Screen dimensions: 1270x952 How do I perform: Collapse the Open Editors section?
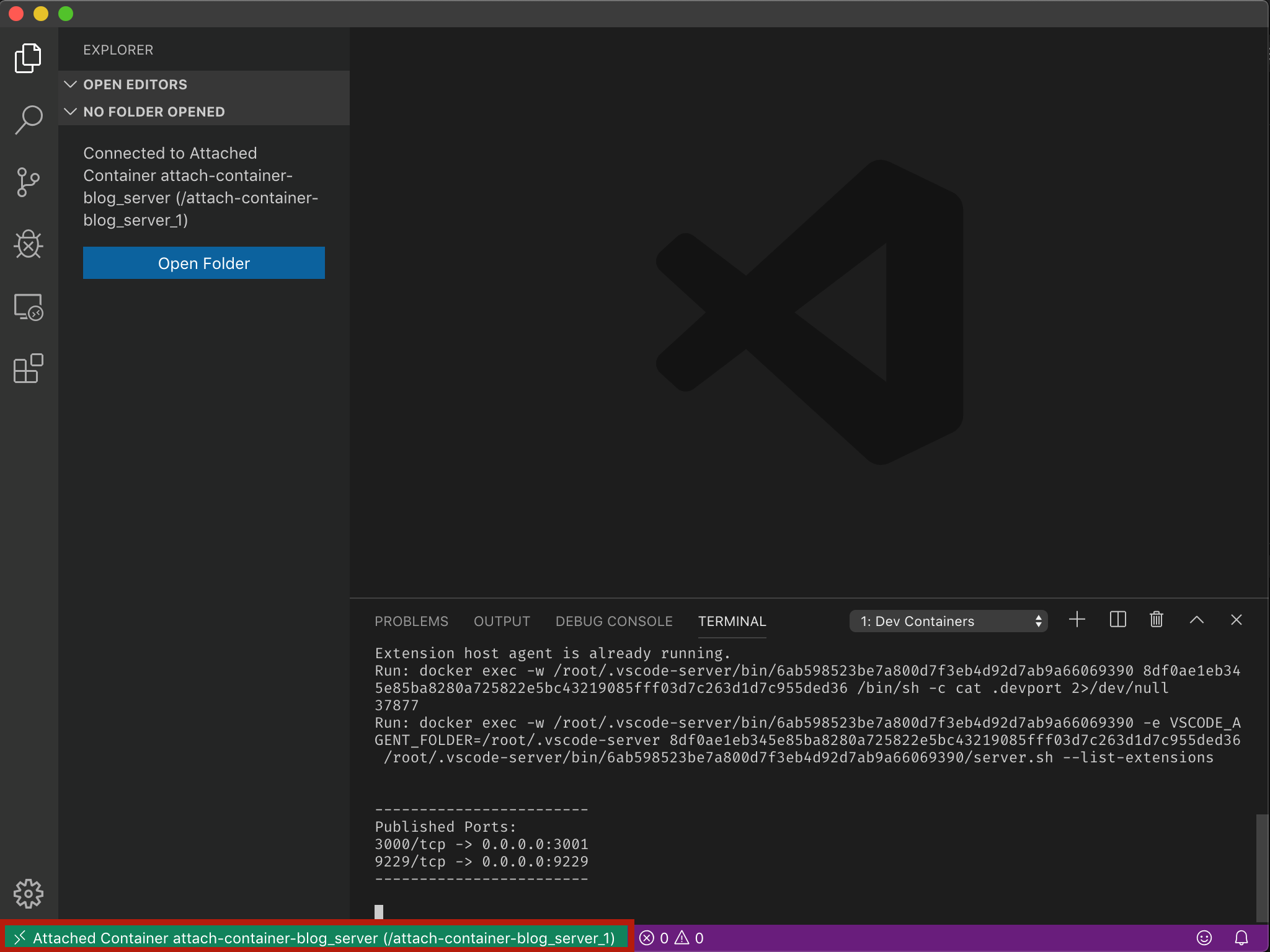click(x=70, y=84)
